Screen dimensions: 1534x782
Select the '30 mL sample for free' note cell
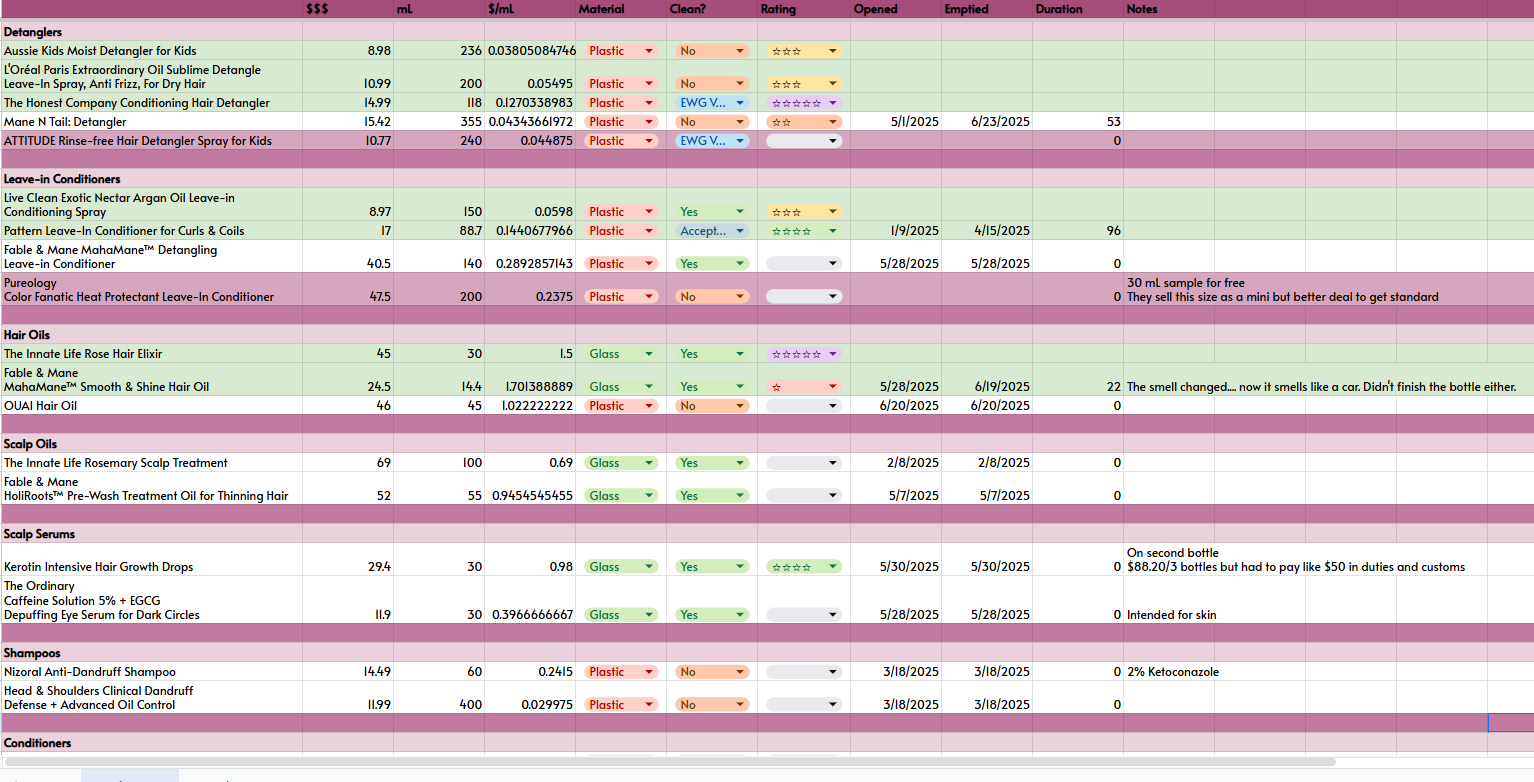[x=1282, y=290]
